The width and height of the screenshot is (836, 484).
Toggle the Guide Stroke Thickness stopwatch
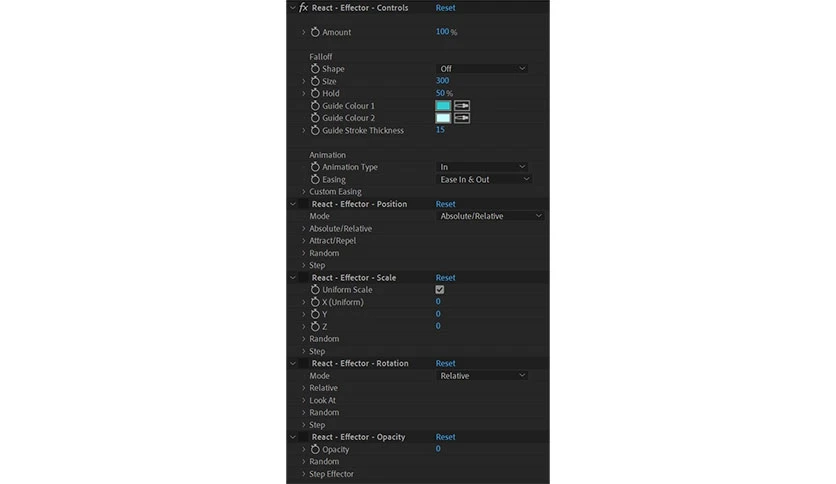[x=315, y=130]
